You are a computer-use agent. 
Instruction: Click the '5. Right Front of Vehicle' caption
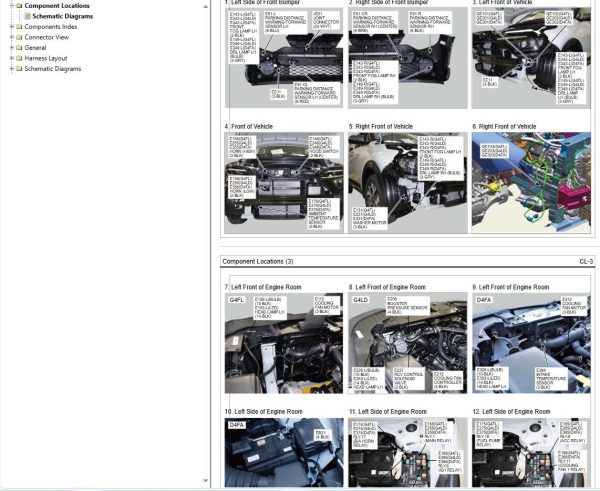(381, 127)
